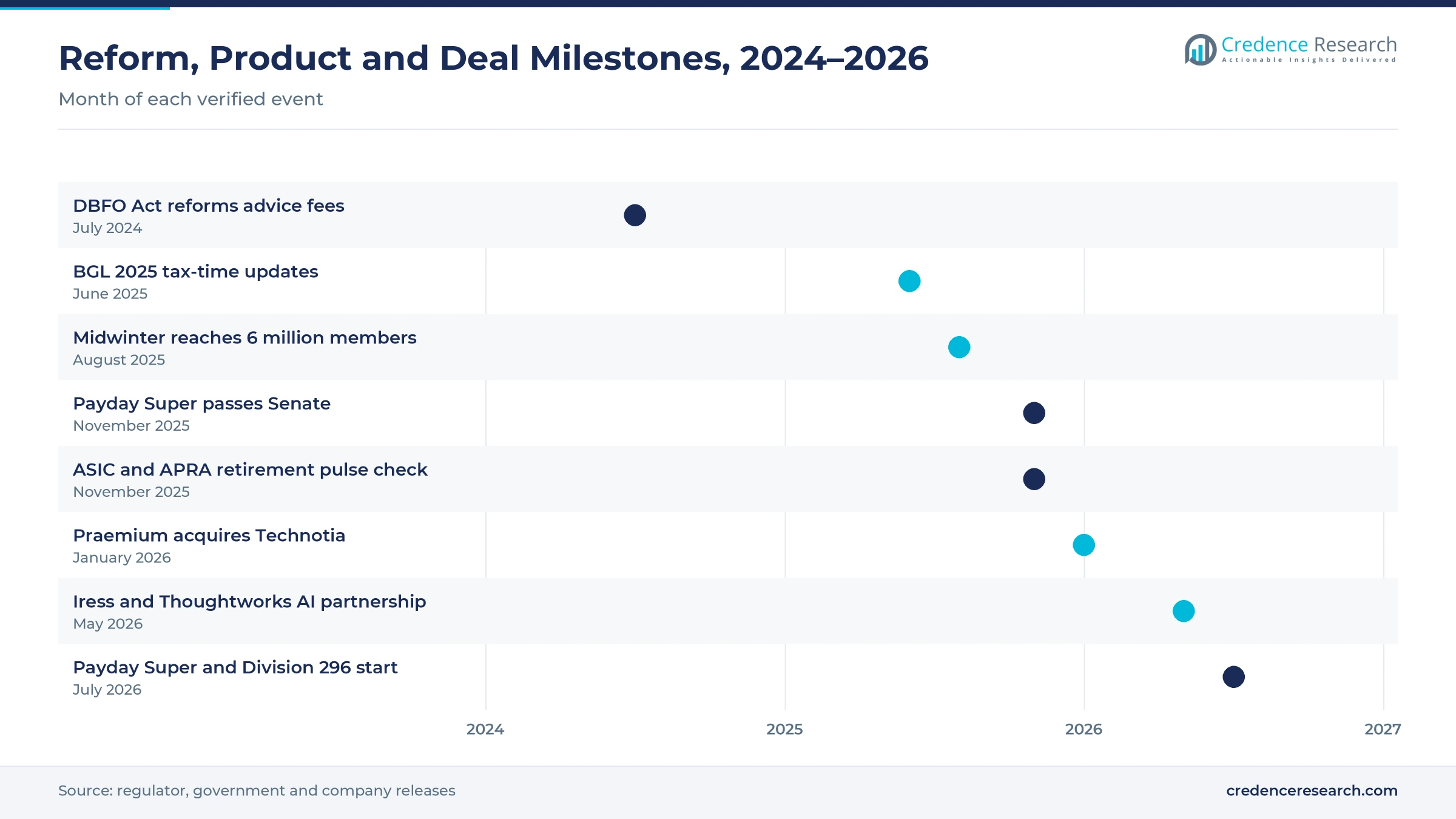
Task: Click the label ASIC and APRA retirement pulse check
Action: click(250, 470)
